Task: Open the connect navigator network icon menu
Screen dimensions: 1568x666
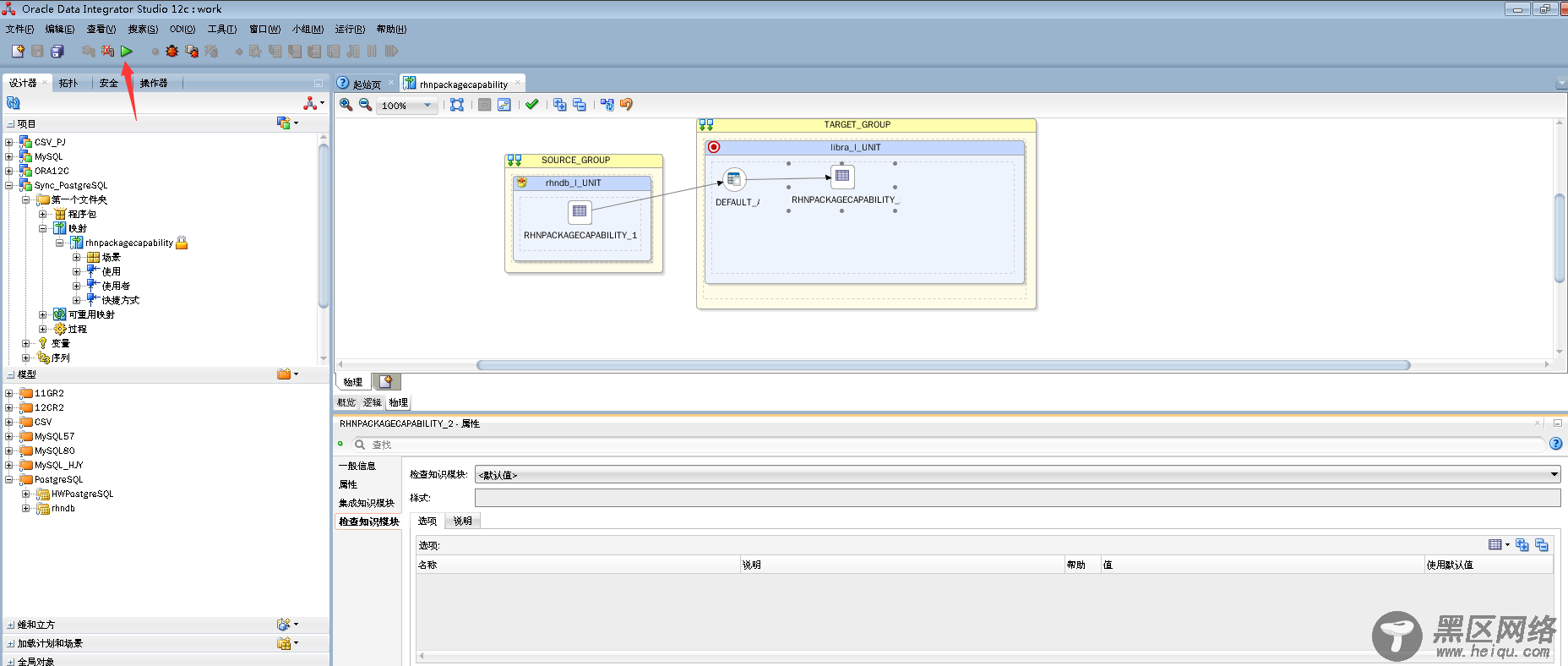Action: click(313, 103)
